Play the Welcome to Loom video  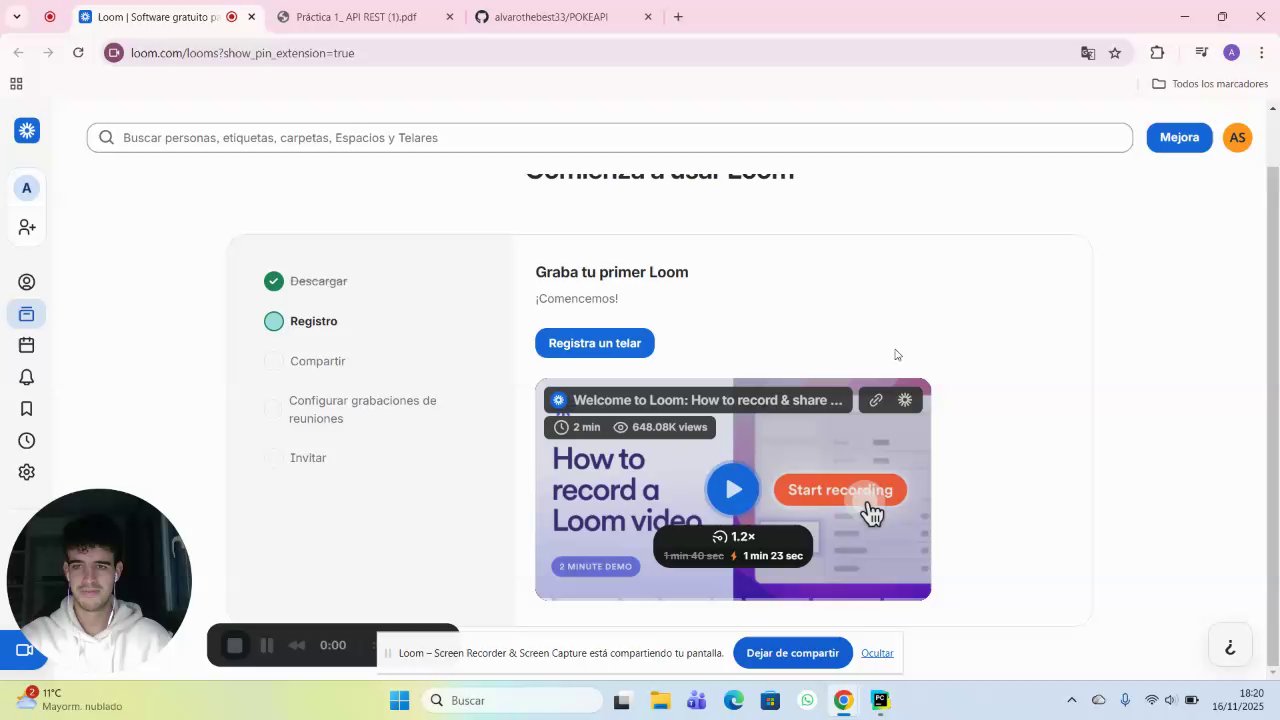click(x=733, y=489)
